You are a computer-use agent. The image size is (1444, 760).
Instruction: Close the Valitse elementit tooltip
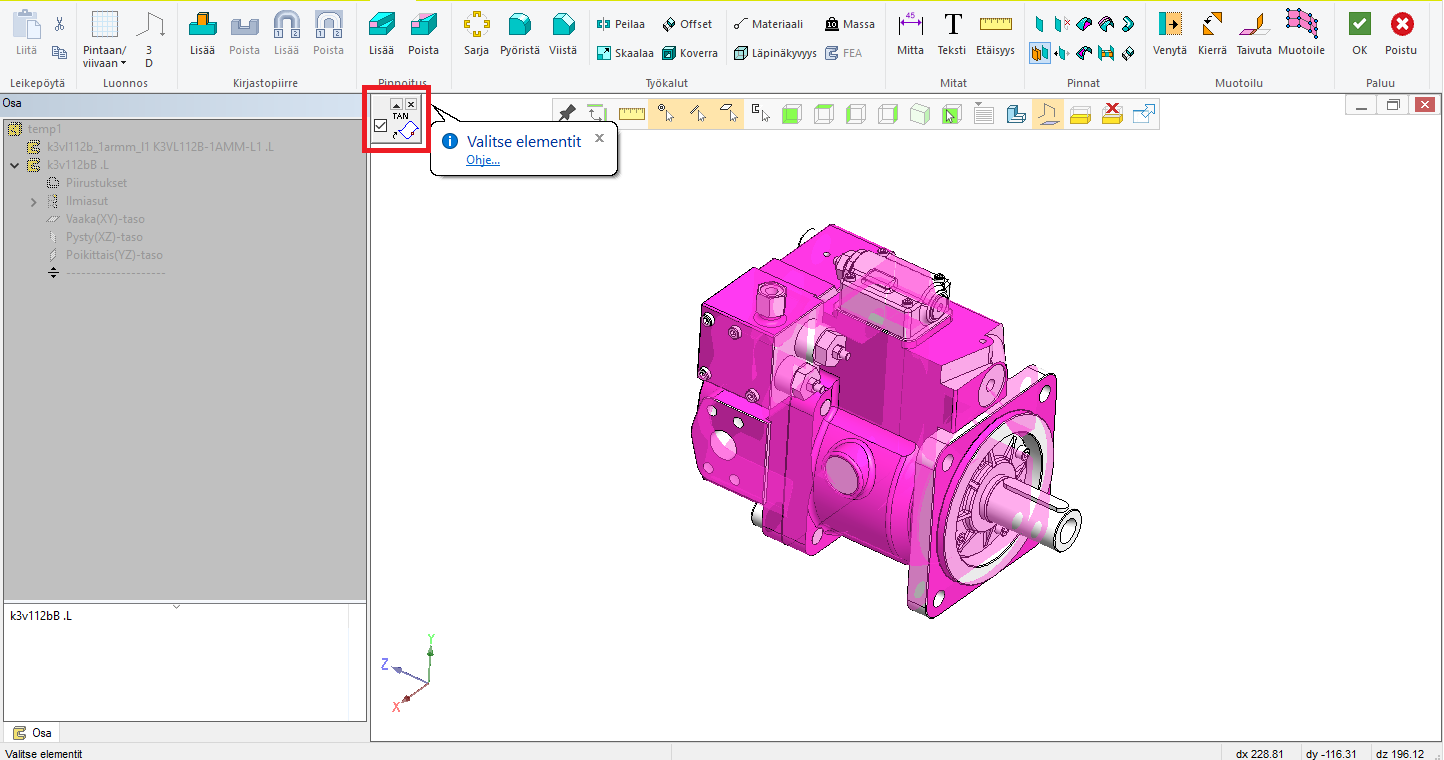[x=599, y=138]
